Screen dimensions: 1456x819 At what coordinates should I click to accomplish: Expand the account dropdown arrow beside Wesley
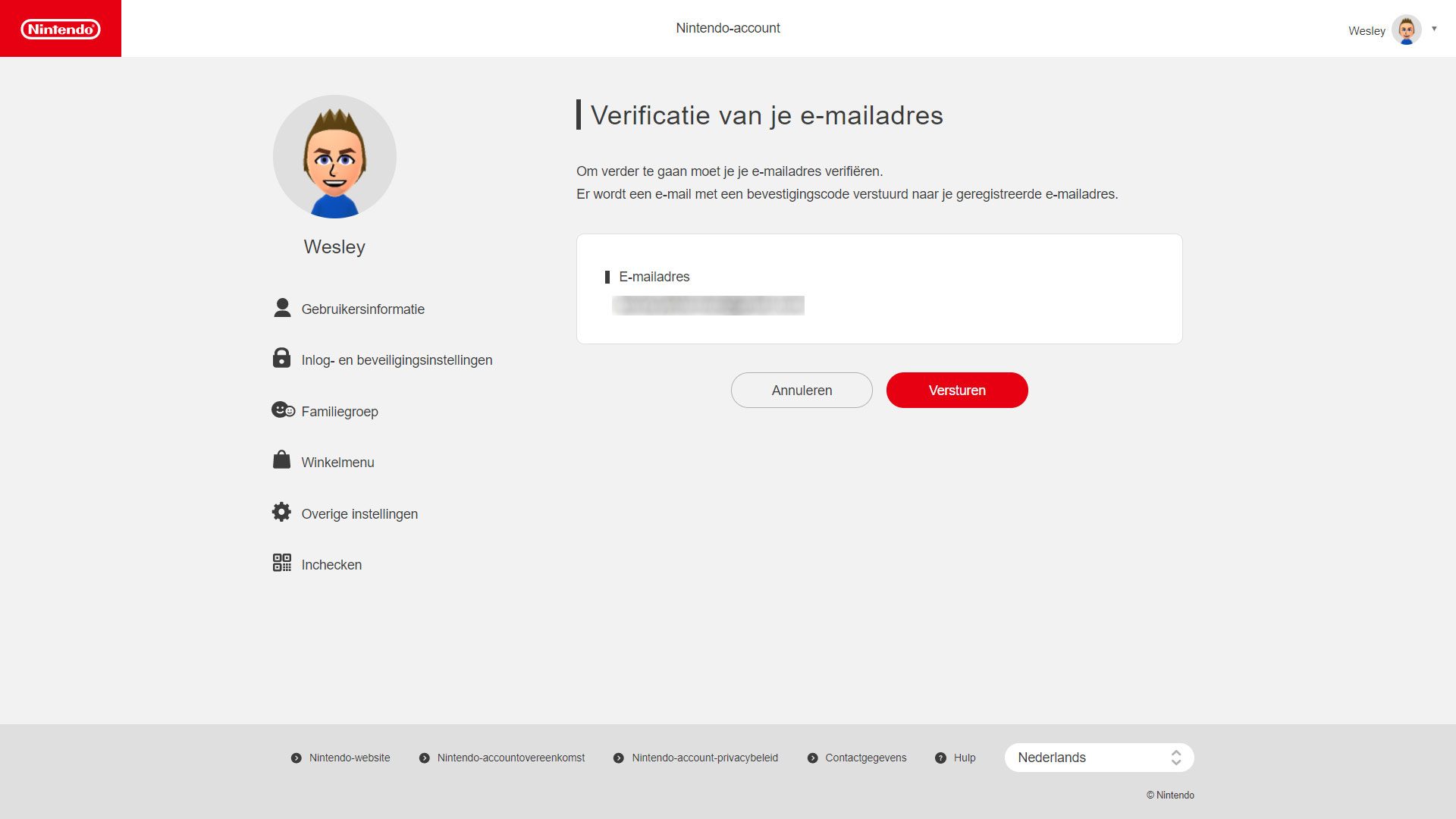1434,29
